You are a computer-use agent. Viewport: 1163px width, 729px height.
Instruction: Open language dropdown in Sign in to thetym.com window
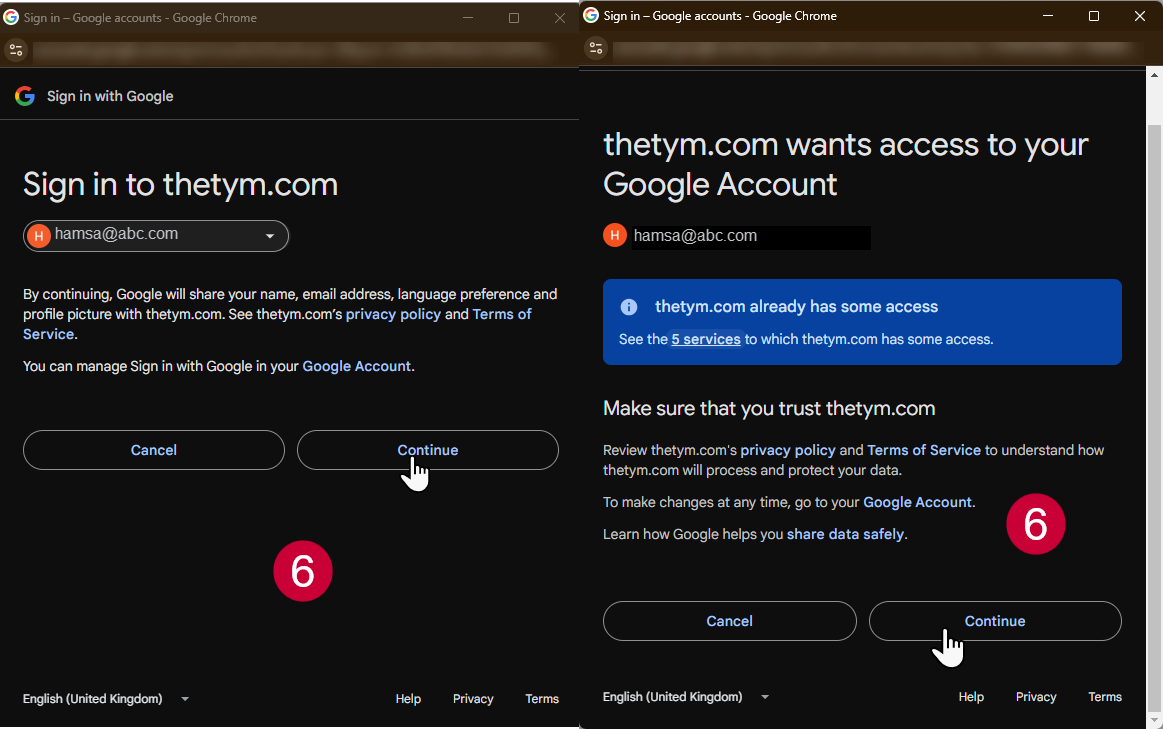click(106, 699)
